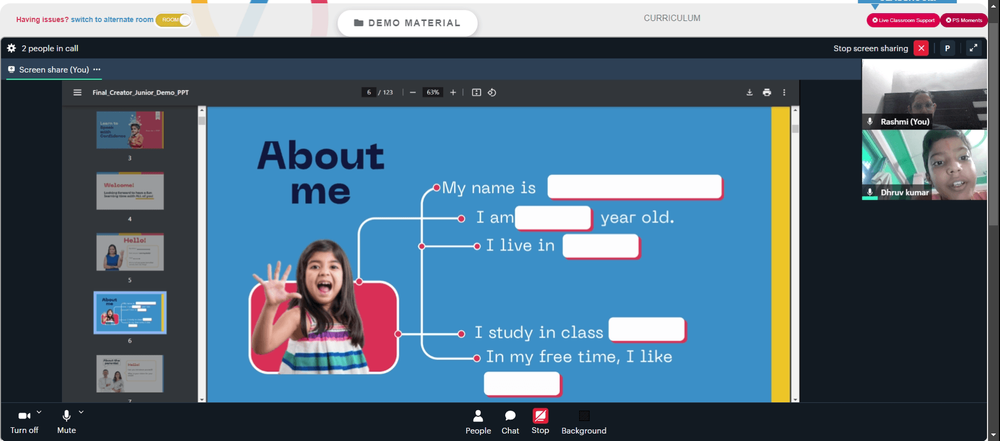This screenshot has height=441, width=1000.
Task: Open the PDF sidebar hamburger menu
Action: tap(77, 93)
